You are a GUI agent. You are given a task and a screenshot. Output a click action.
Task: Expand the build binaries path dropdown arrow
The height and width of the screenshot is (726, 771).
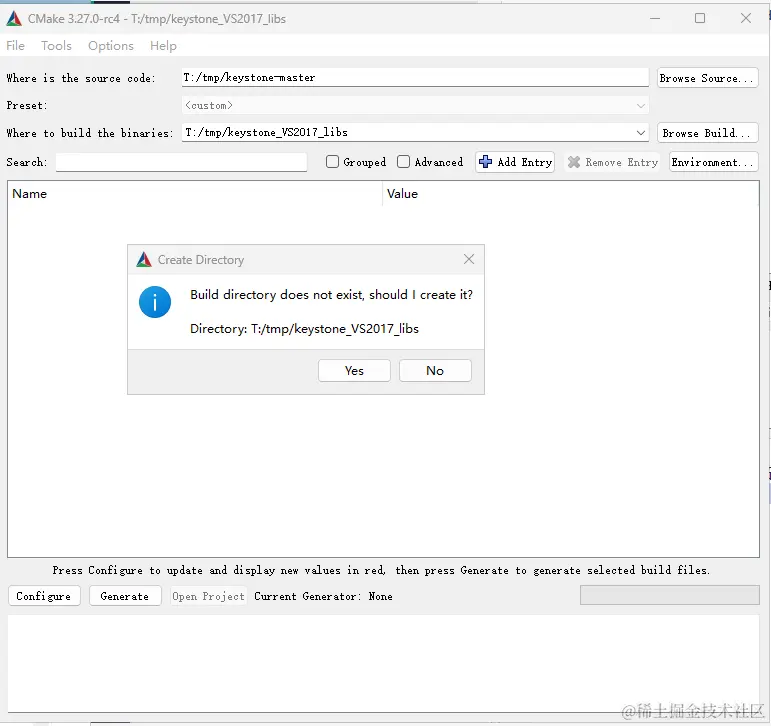(640, 133)
